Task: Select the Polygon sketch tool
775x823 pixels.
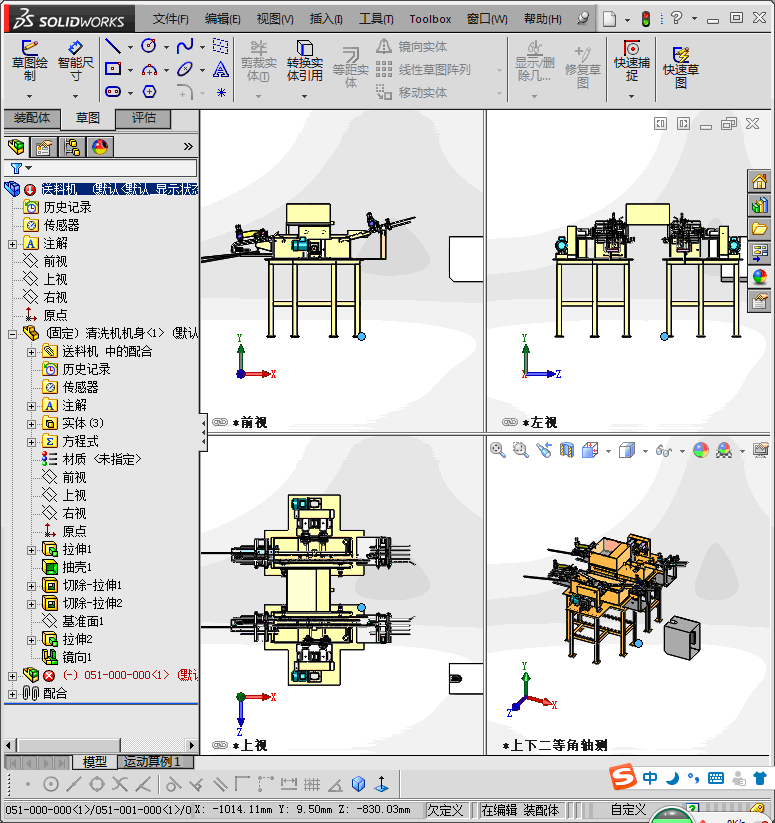Action: click(150, 92)
